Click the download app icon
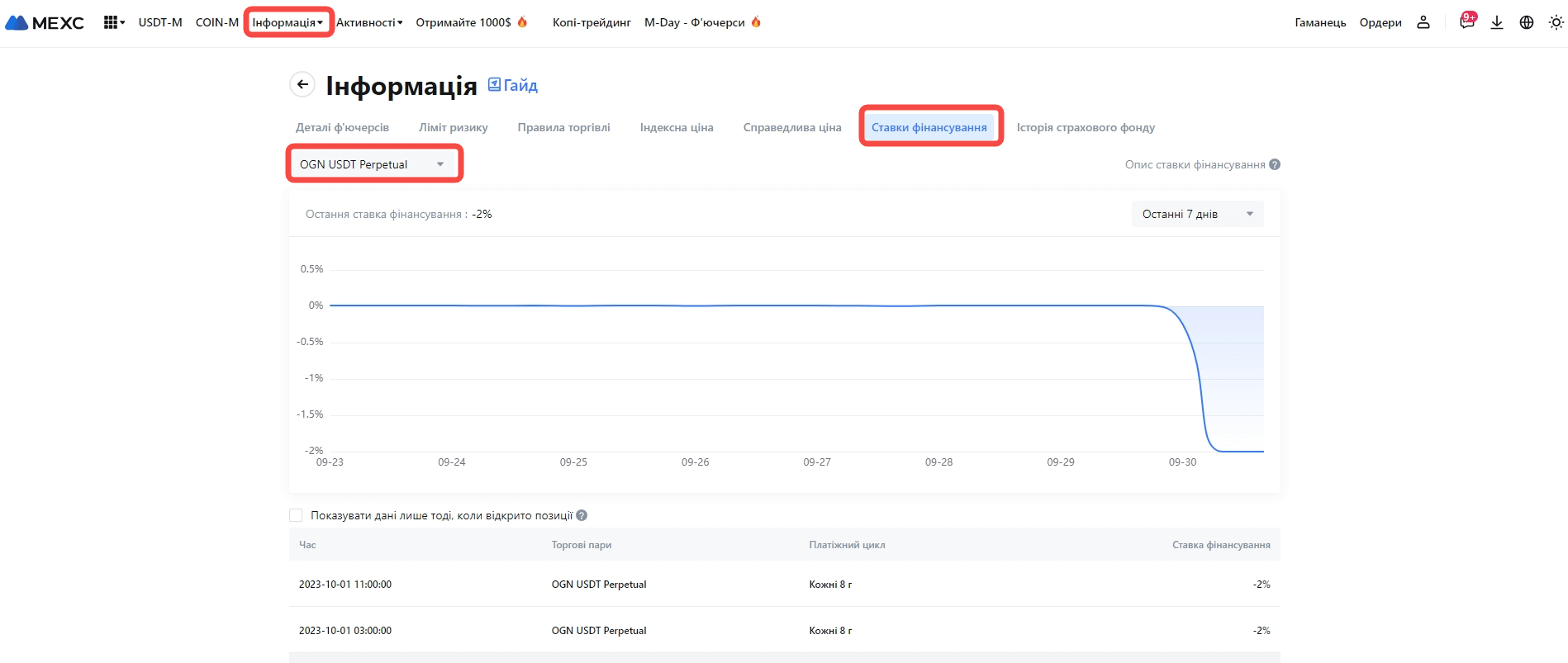The height and width of the screenshot is (663, 1568). [x=1496, y=22]
